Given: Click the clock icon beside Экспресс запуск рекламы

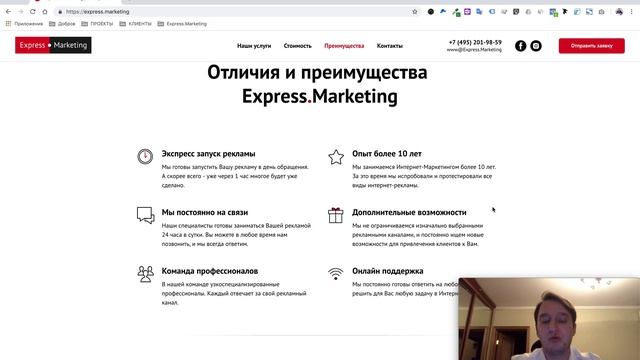Looking at the screenshot, I should click(145, 156).
